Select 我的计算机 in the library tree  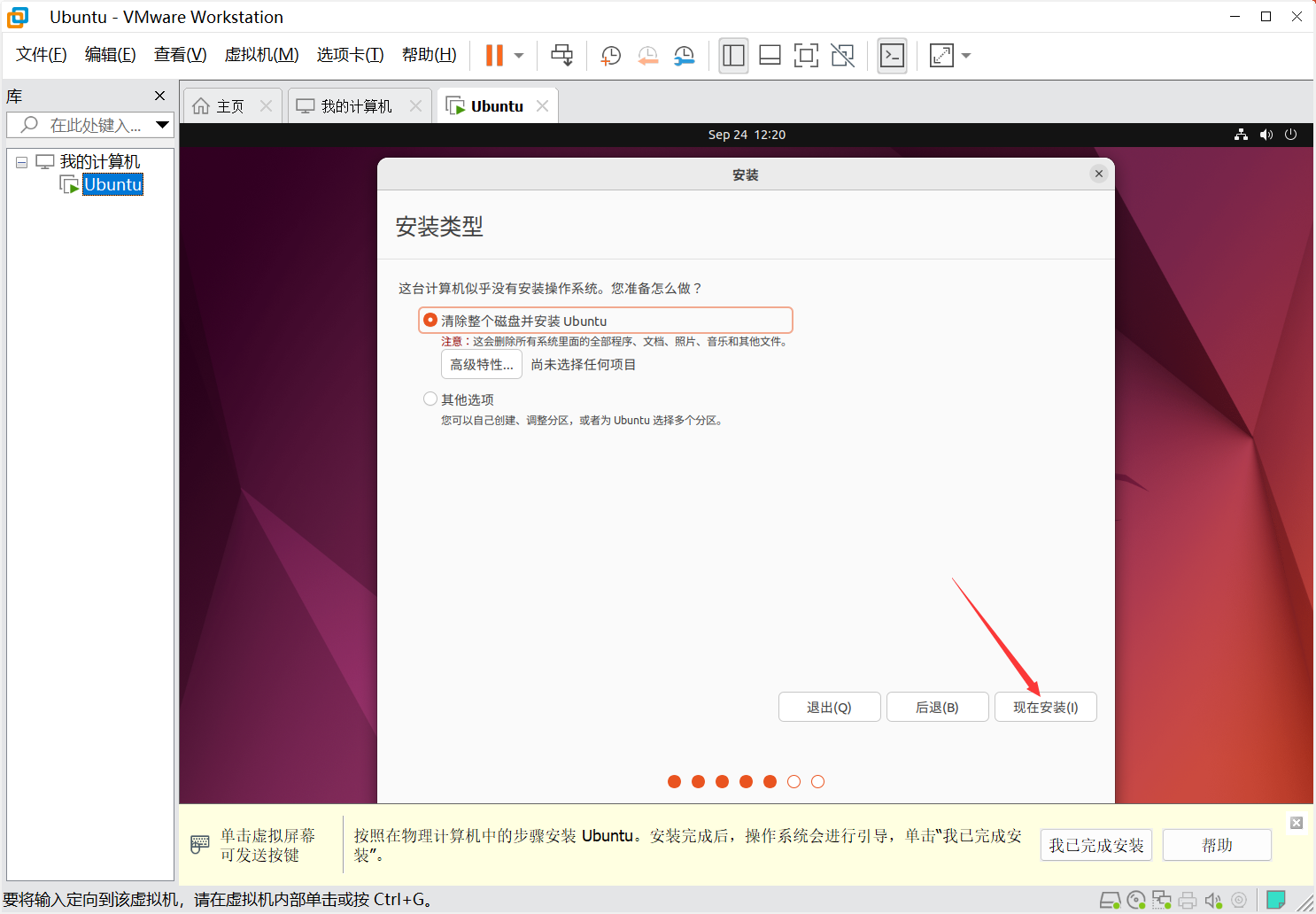99,162
